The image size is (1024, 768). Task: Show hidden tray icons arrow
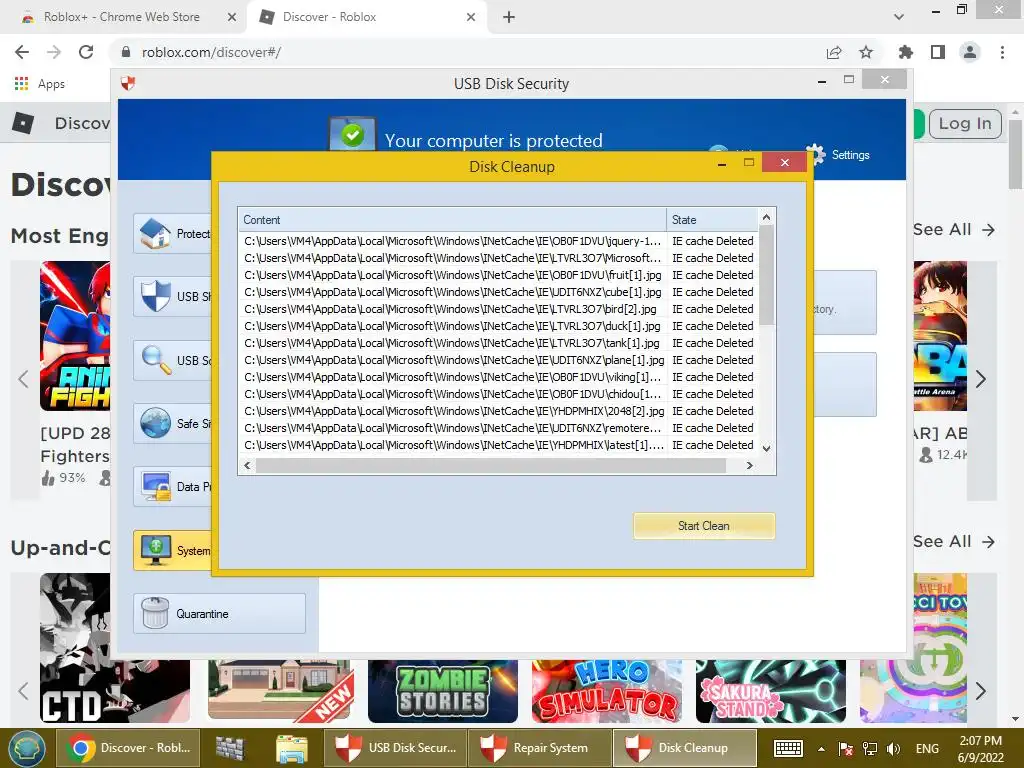click(821, 749)
